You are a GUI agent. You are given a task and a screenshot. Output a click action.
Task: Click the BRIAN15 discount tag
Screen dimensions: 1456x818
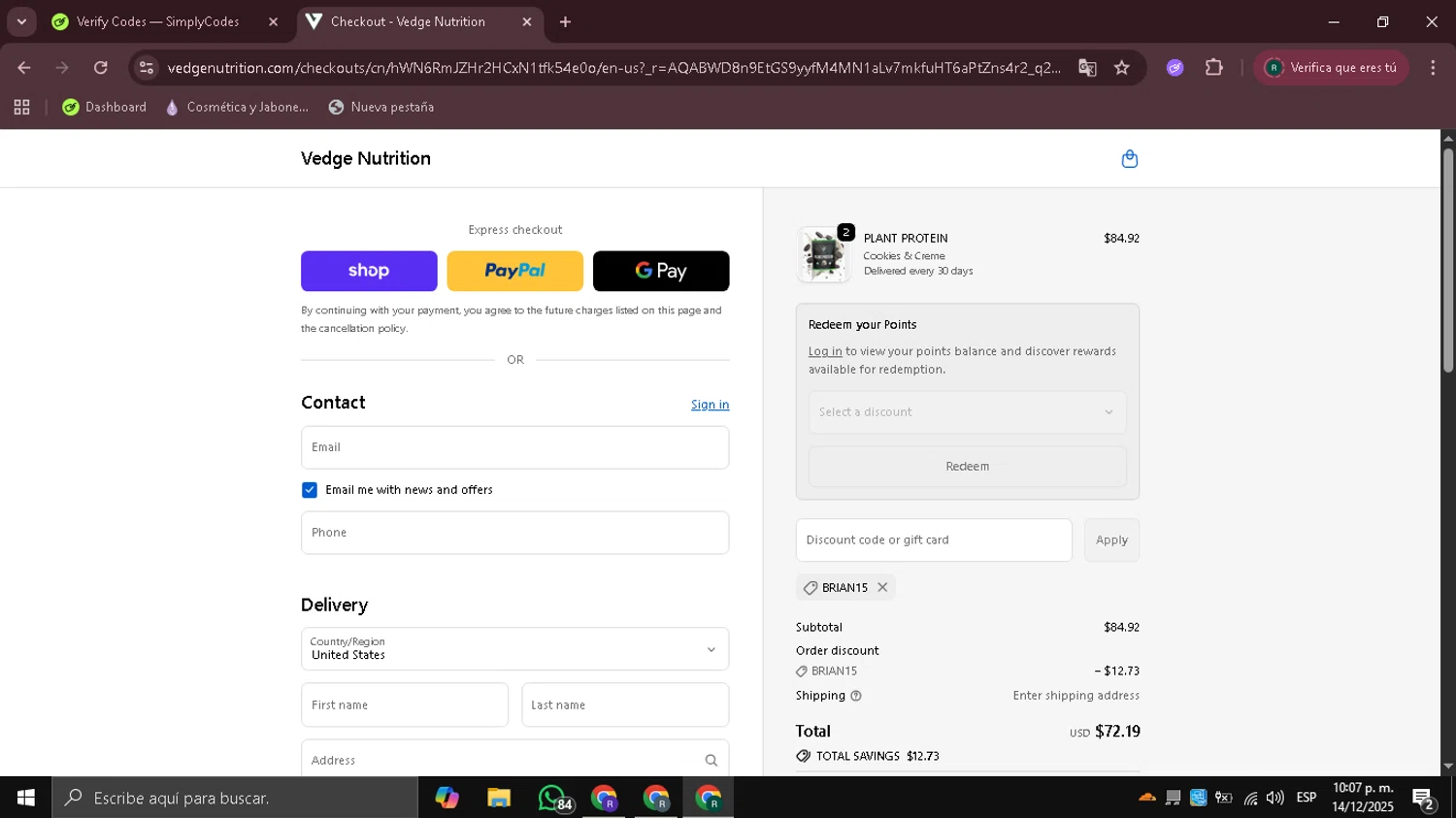tap(844, 588)
